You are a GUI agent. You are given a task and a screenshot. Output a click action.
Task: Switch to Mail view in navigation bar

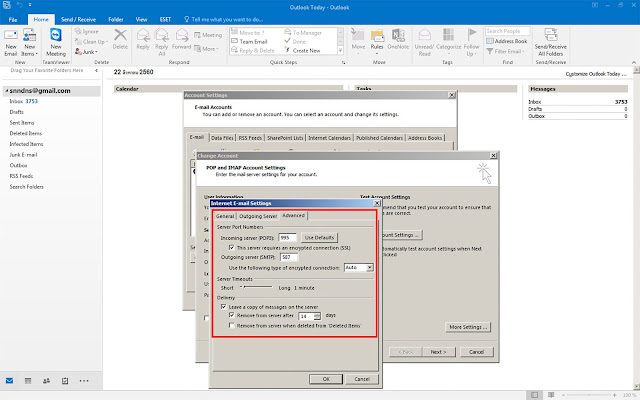(x=9, y=381)
